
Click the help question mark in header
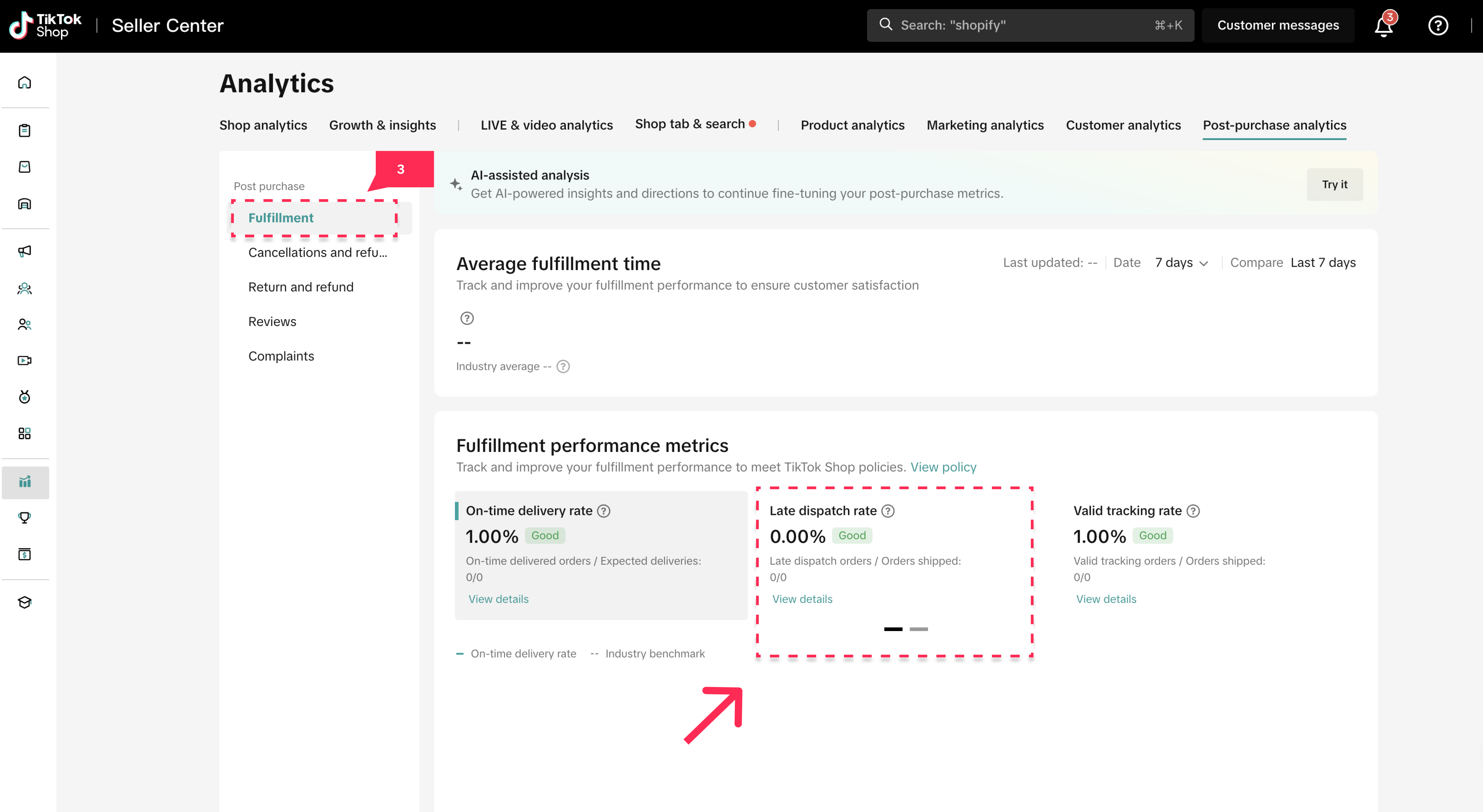(1438, 26)
